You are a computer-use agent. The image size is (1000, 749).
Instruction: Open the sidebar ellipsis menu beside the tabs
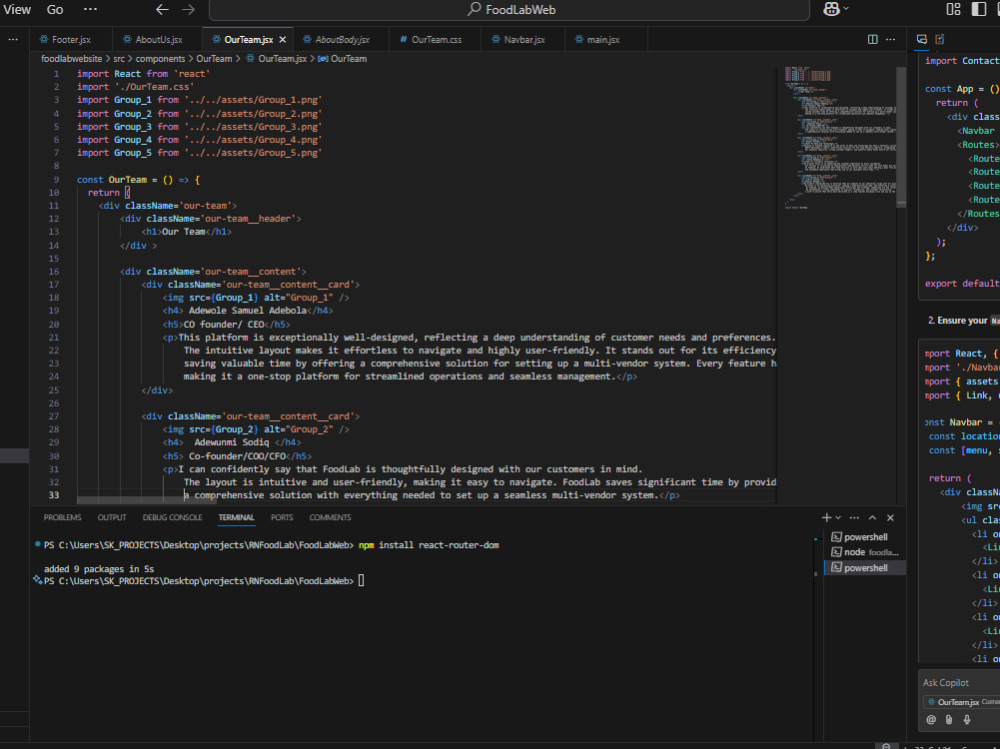point(13,40)
